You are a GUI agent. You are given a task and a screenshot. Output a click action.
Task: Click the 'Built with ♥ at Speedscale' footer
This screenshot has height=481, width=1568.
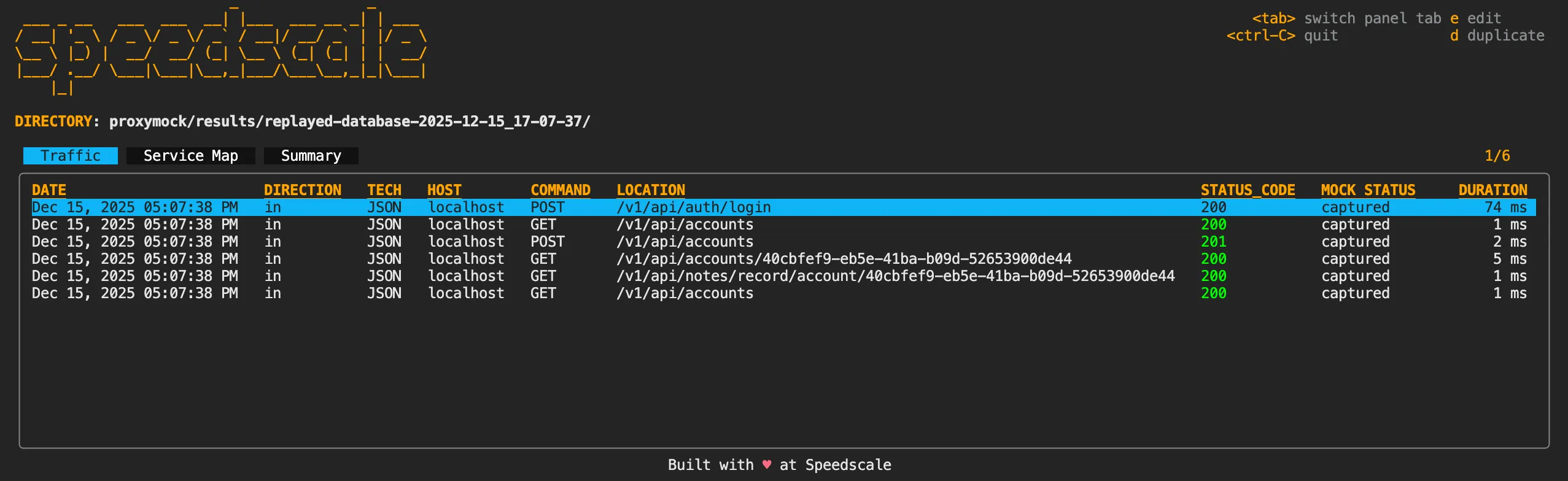[780, 465]
